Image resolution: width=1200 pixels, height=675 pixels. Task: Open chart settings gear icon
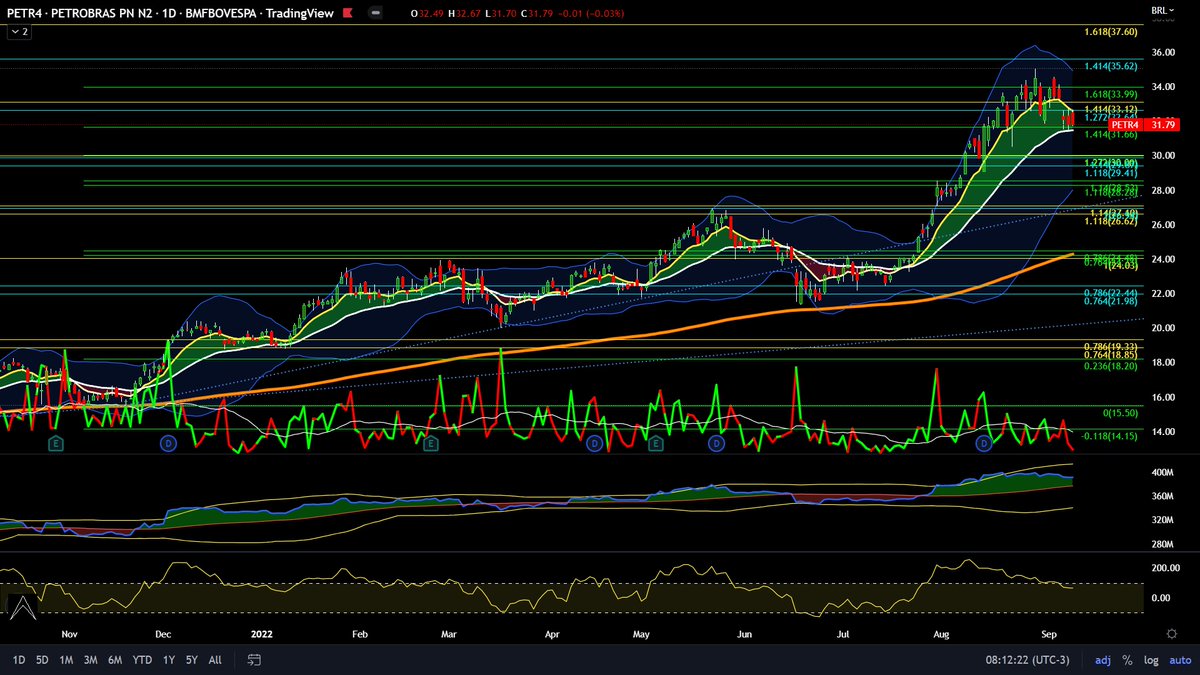pyautogui.click(x=1172, y=633)
